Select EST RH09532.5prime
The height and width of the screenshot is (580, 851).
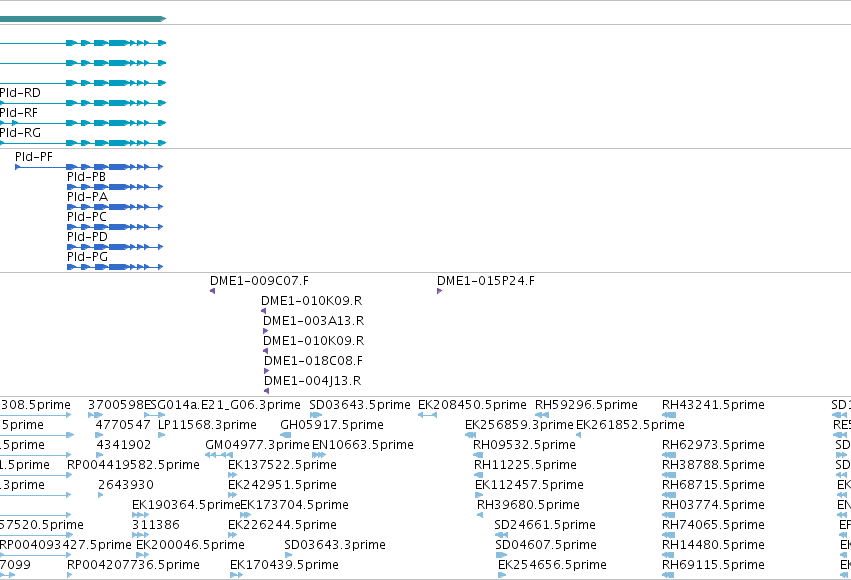pyautogui.click(x=524, y=445)
